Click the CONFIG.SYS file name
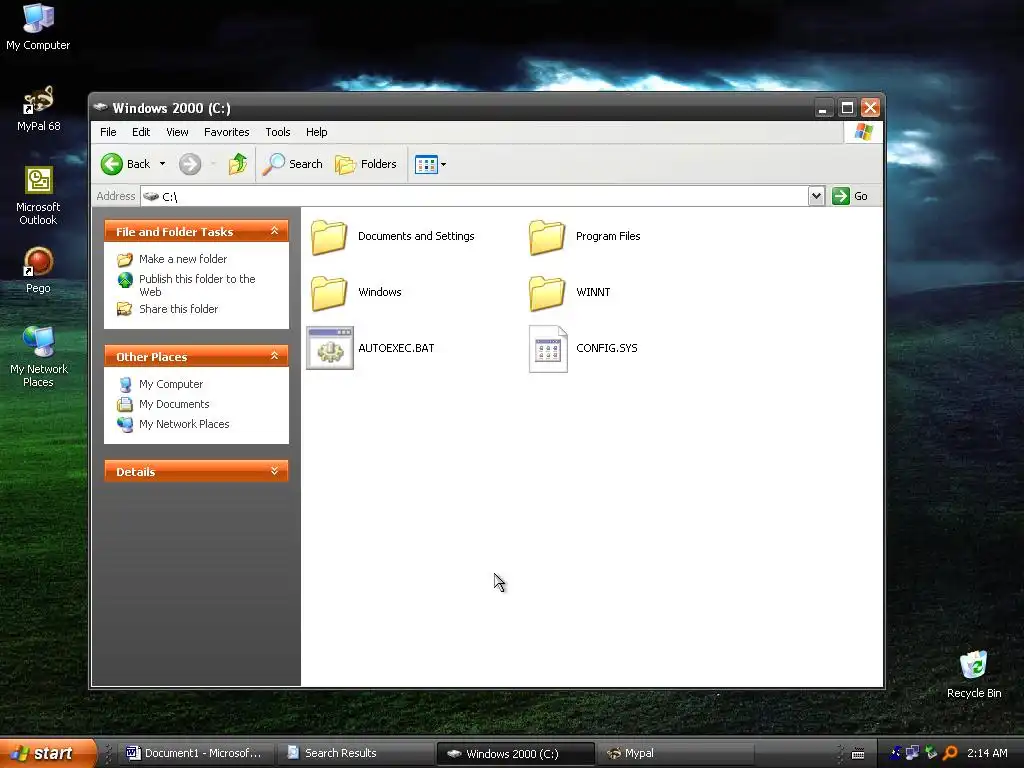 coord(607,348)
